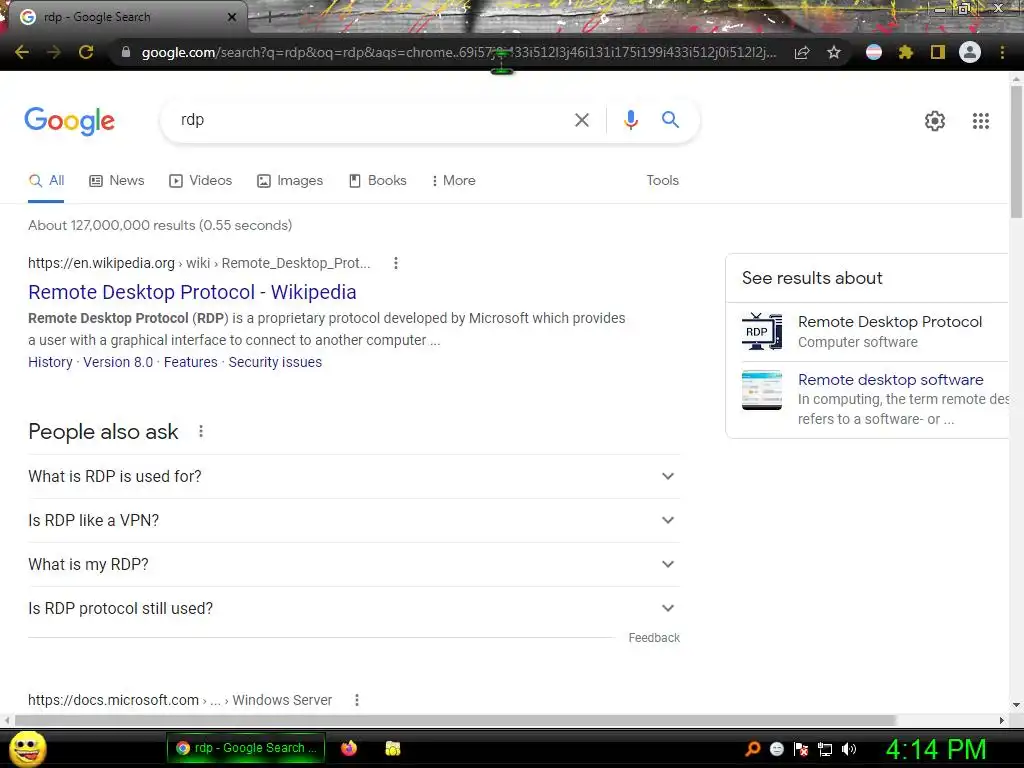This screenshot has height=768, width=1024.
Task: Click horizontal scrollbar right arrow
Action: [1002, 720]
